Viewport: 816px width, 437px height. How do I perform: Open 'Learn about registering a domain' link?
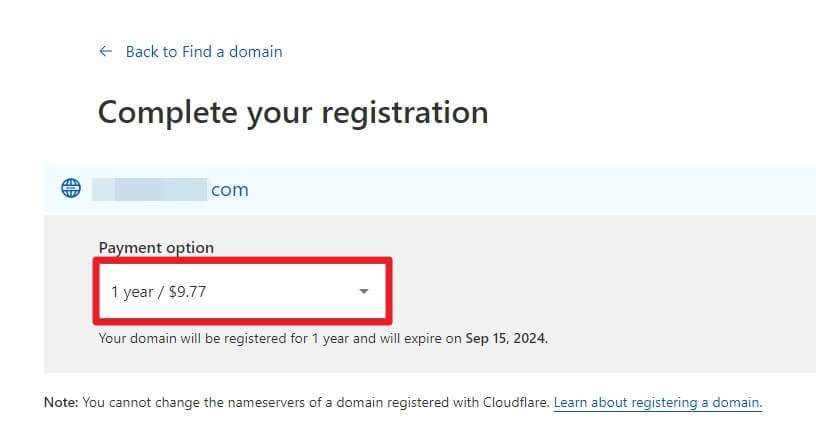click(x=658, y=402)
